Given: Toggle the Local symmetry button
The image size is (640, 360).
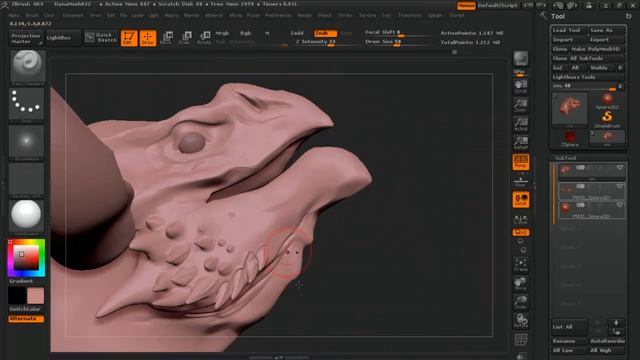Looking at the screenshot, I should pos(521,200).
